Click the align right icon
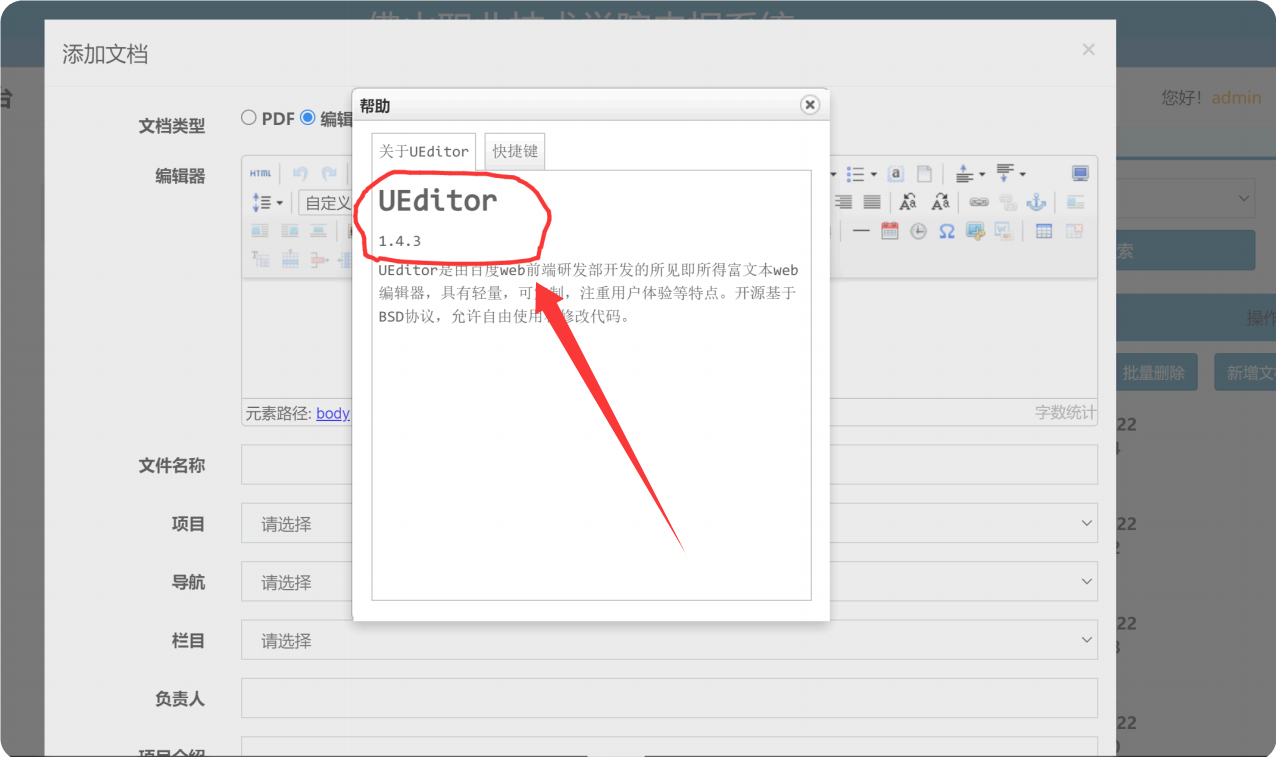The height and width of the screenshot is (760, 1276). click(843, 202)
